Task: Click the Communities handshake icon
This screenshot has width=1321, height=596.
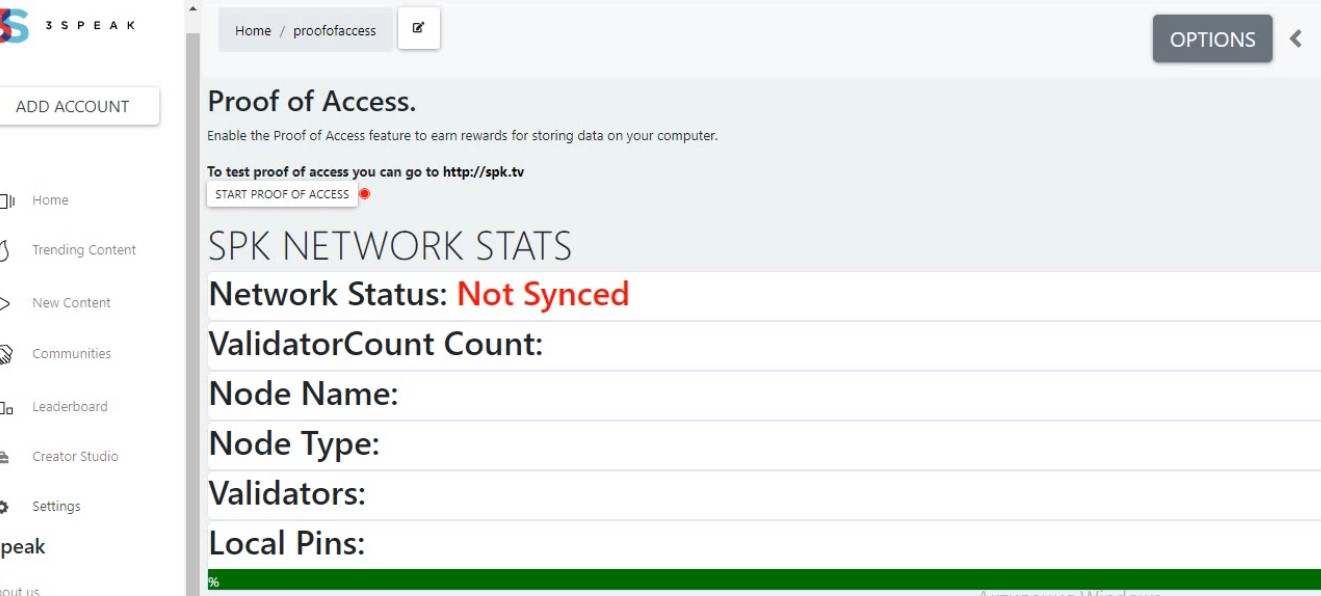Action: (6, 354)
